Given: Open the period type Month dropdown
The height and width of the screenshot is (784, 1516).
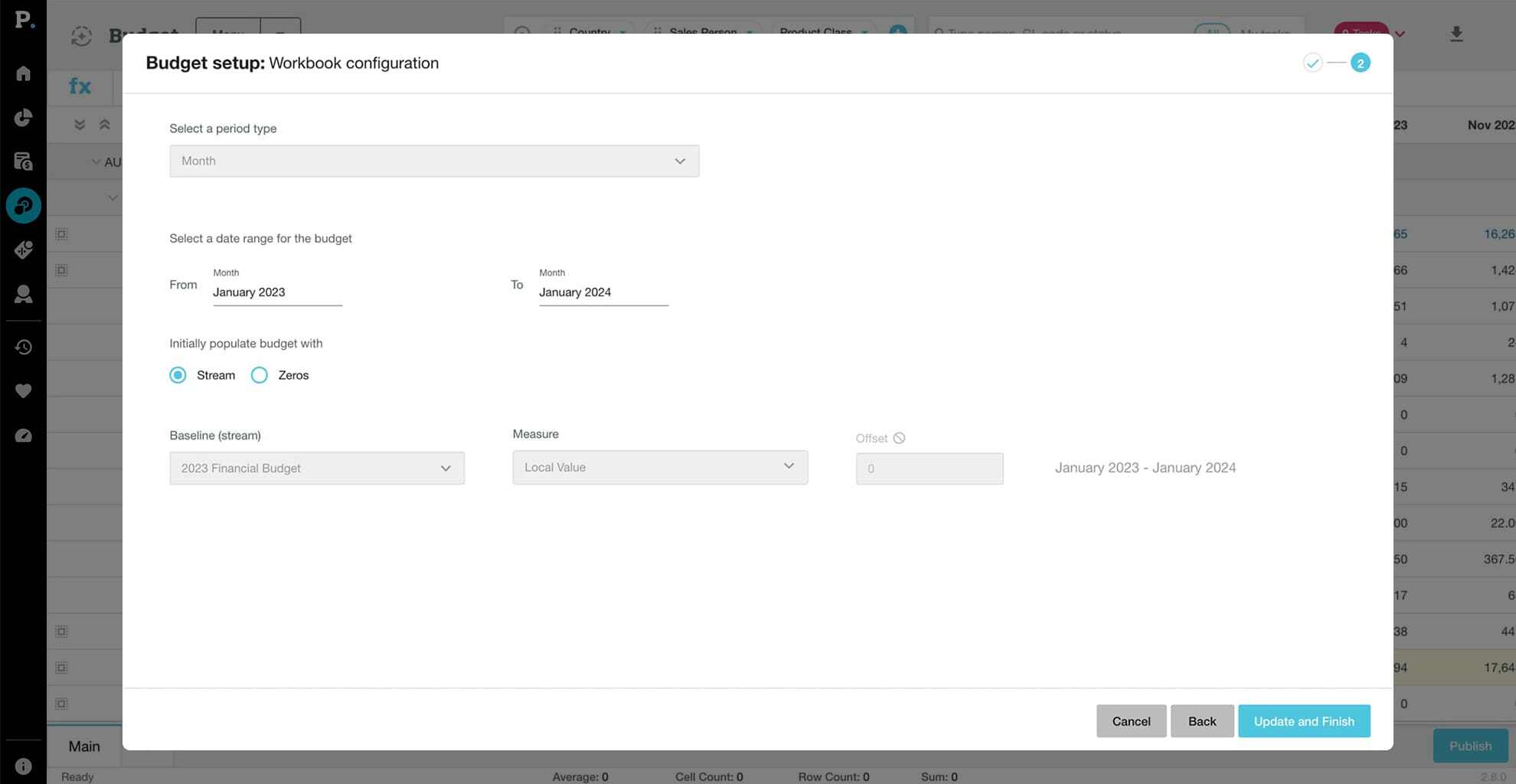Looking at the screenshot, I should pos(433,161).
